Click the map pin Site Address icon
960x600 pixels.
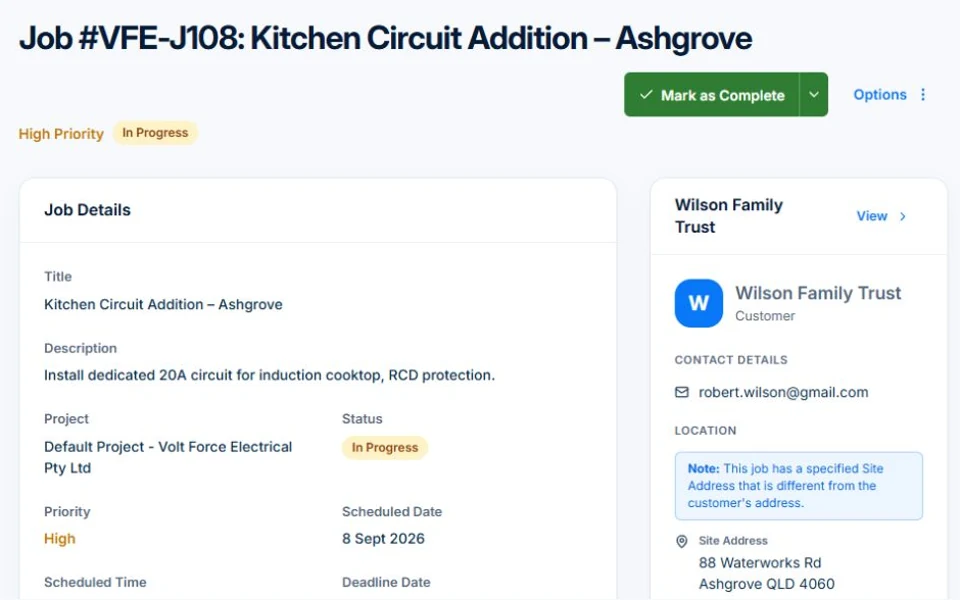pos(681,541)
